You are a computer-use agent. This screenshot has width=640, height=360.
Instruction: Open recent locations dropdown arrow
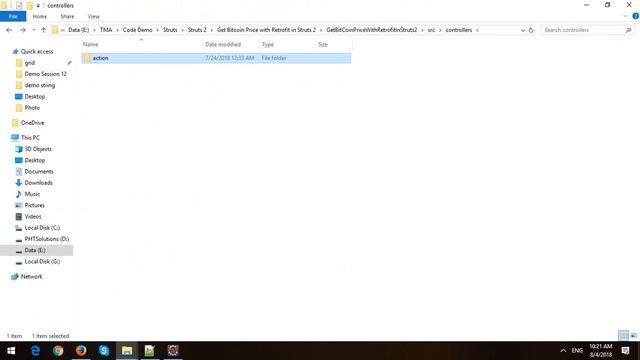[33, 30]
